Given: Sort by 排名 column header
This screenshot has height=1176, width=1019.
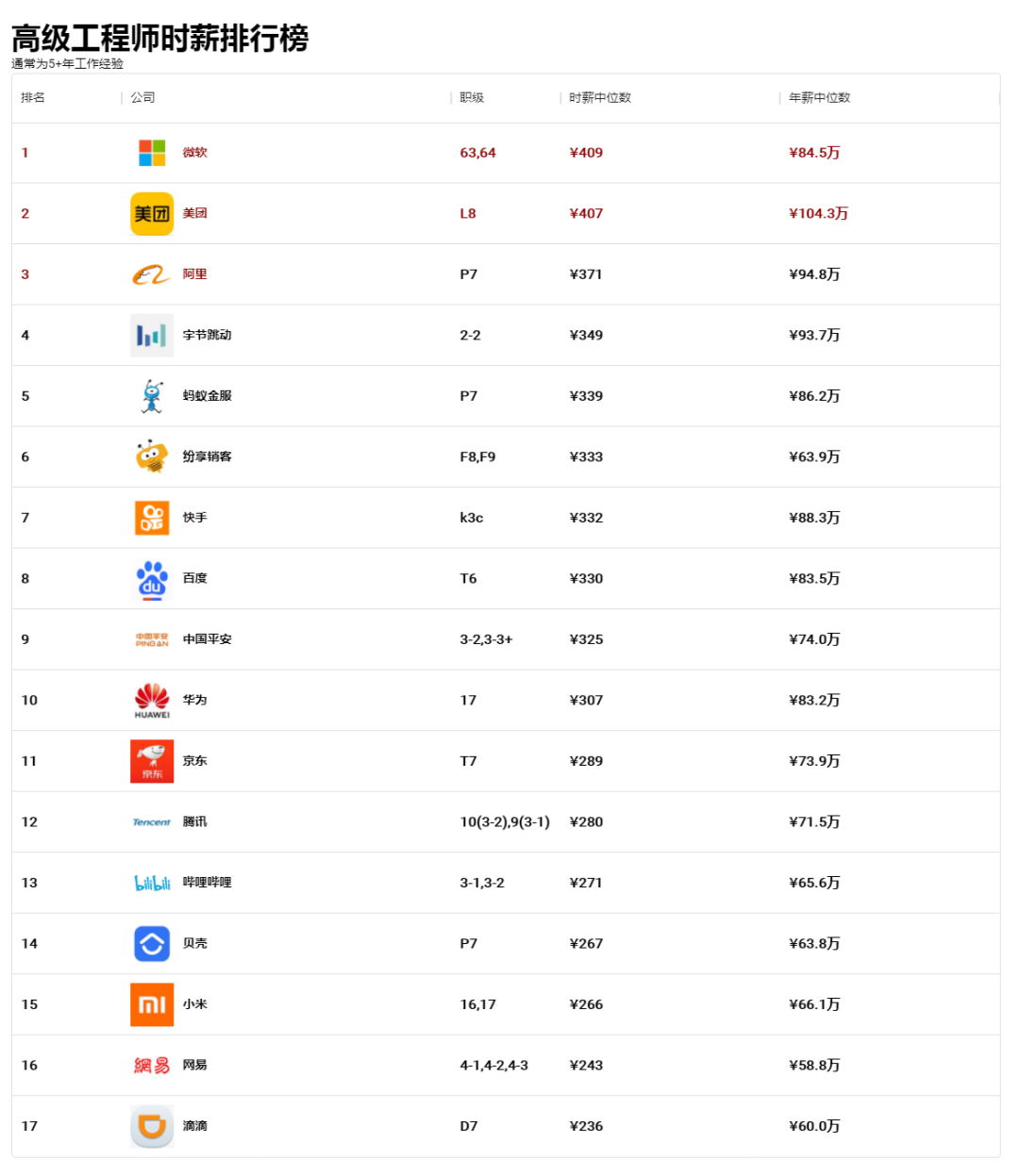Looking at the screenshot, I should click(x=33, y=98).
